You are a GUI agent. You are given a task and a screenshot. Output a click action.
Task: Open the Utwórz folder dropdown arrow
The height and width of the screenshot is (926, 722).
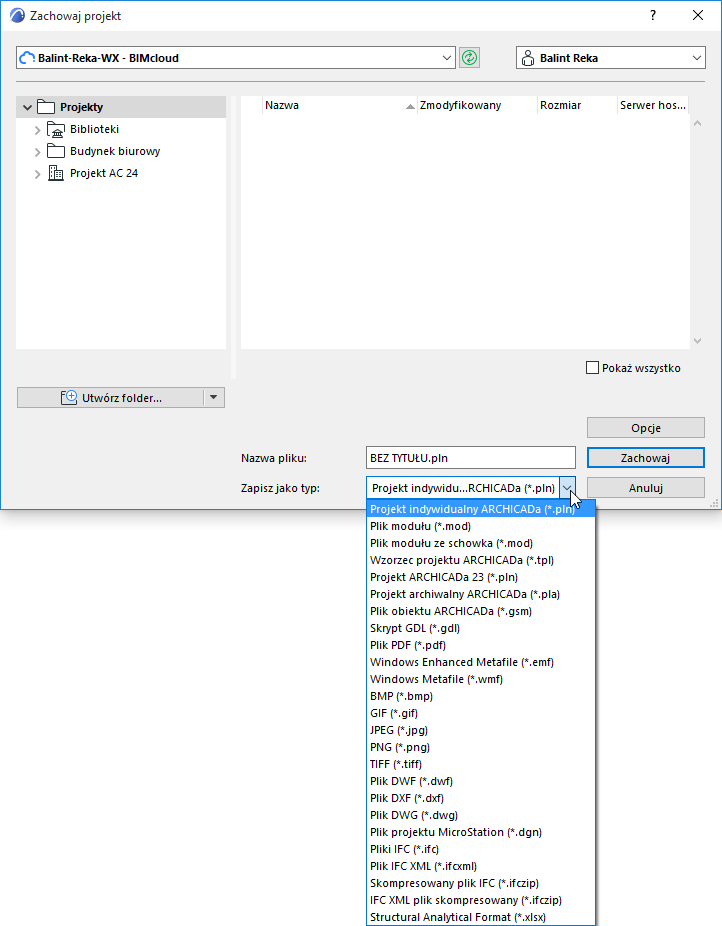pos(214,397)
